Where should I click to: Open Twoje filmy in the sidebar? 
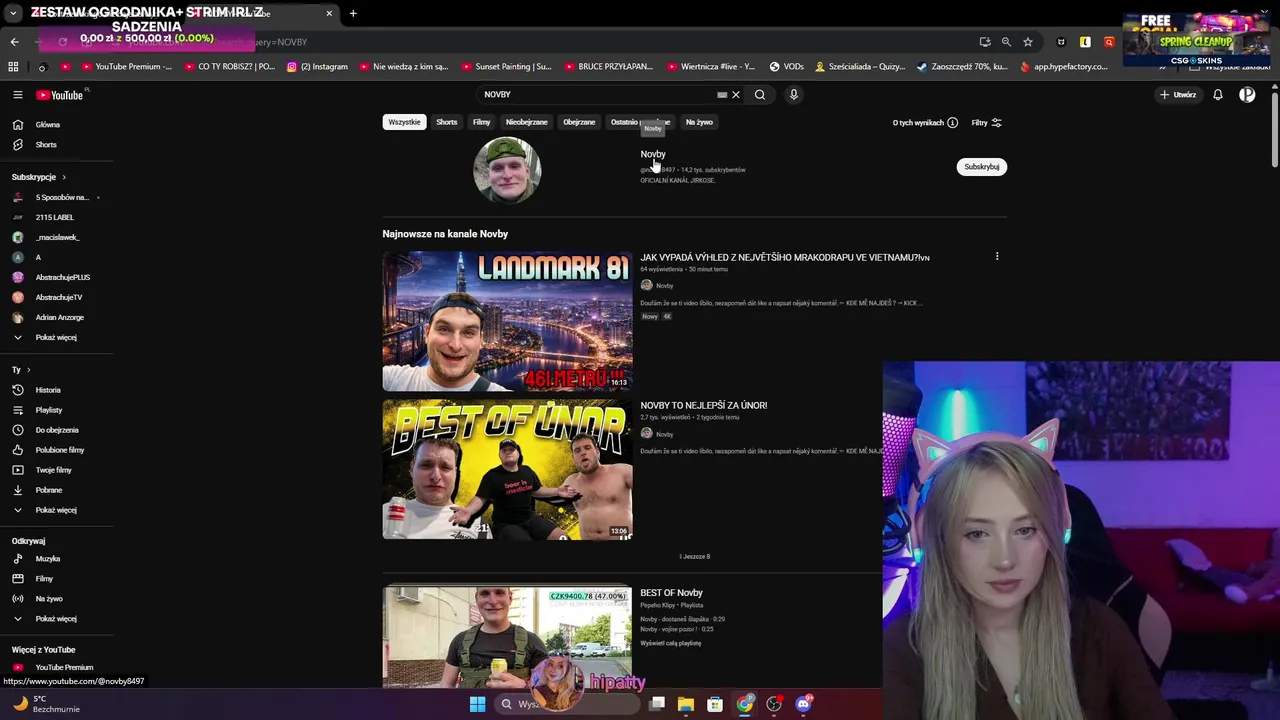click(56, 470)
